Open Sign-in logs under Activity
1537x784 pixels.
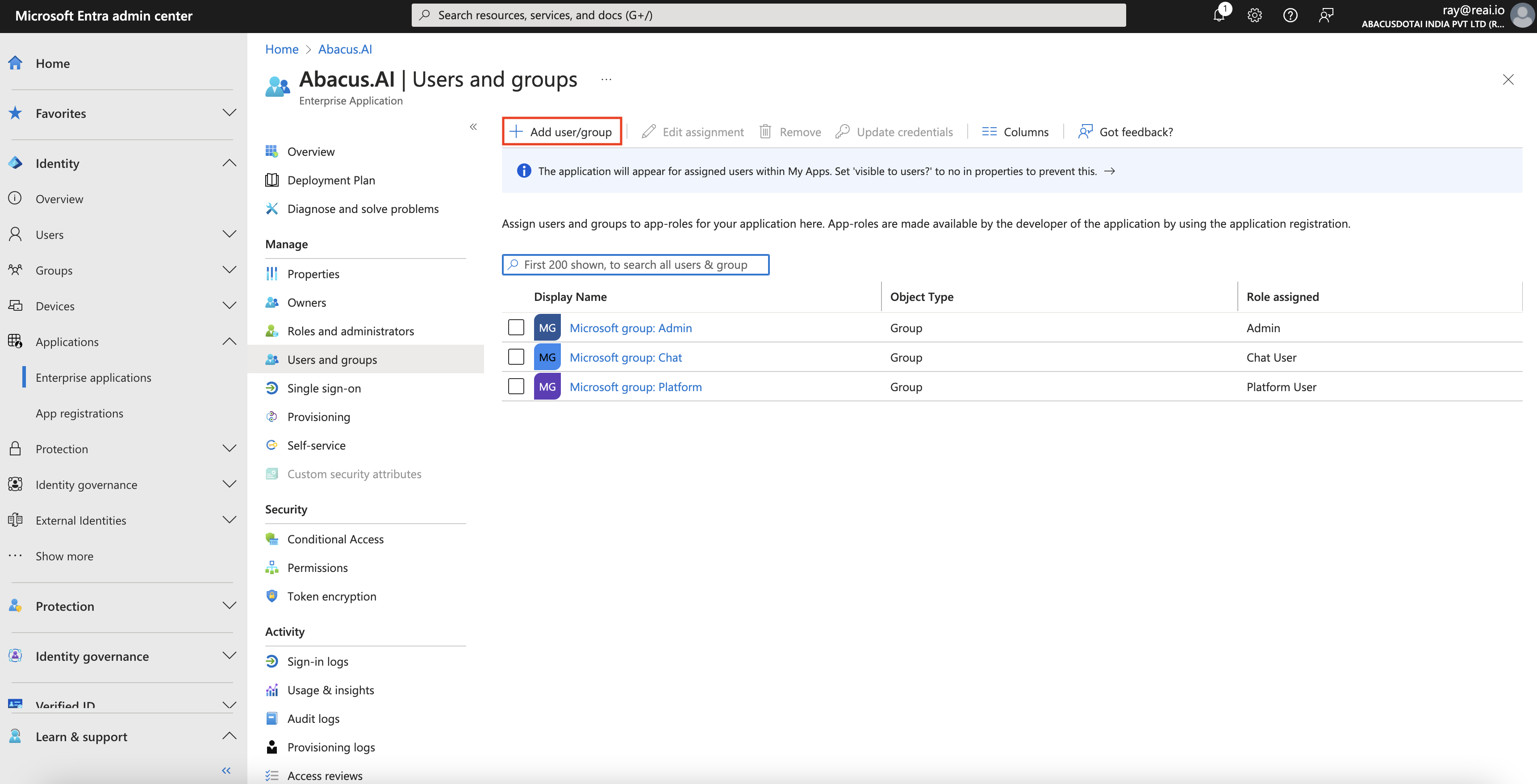(317, 661)
